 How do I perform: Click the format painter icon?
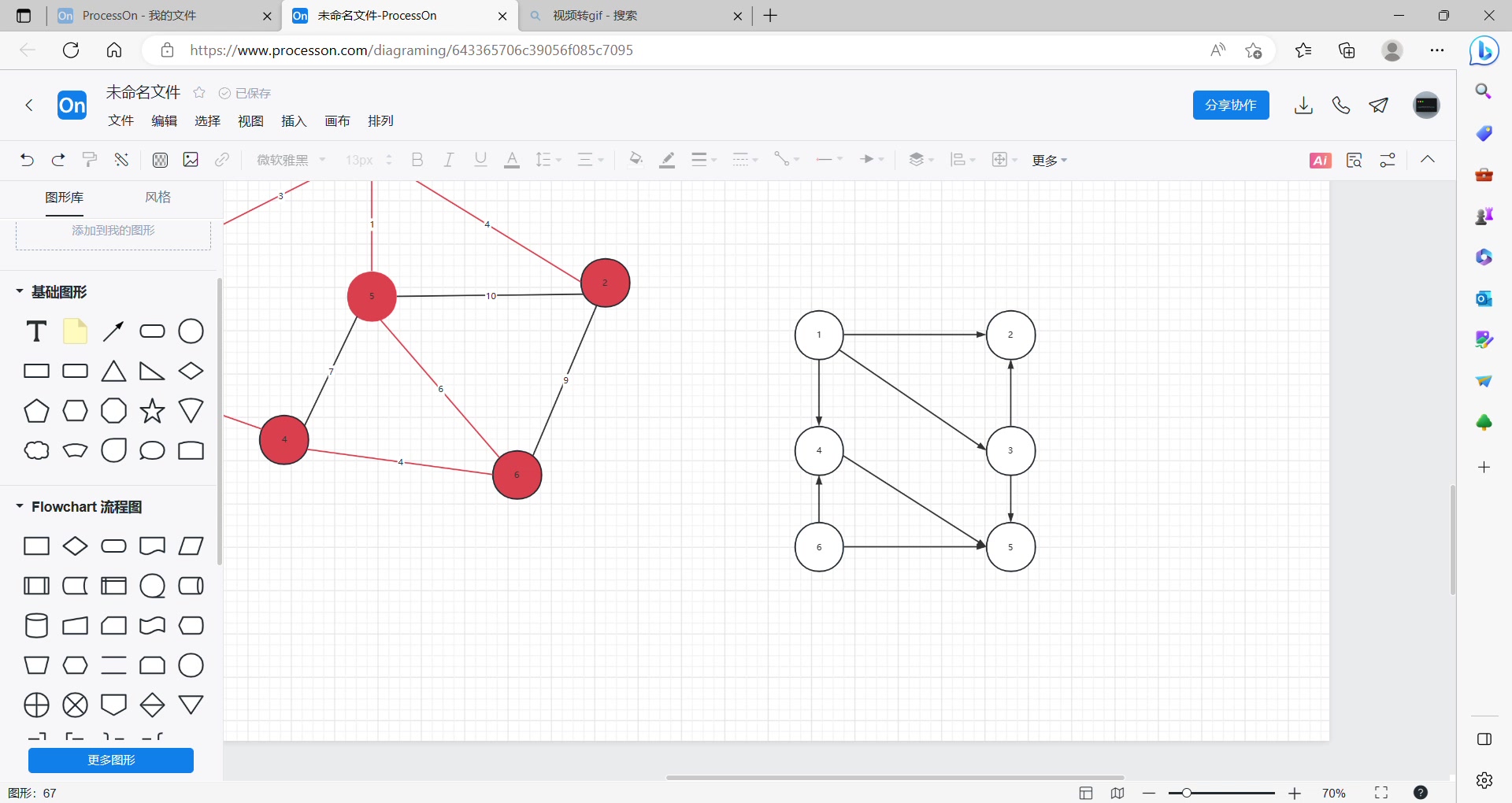click(x=90, y=160)
